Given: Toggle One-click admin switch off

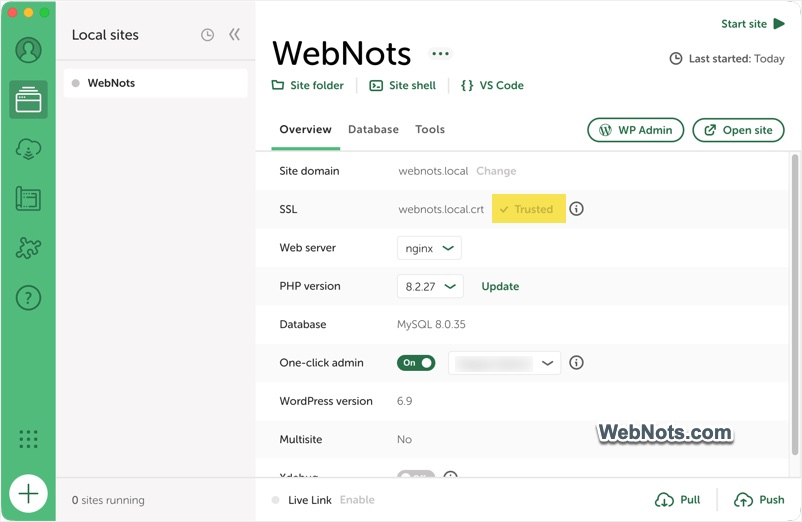Looking at the screenshot, I should point(416,362).
